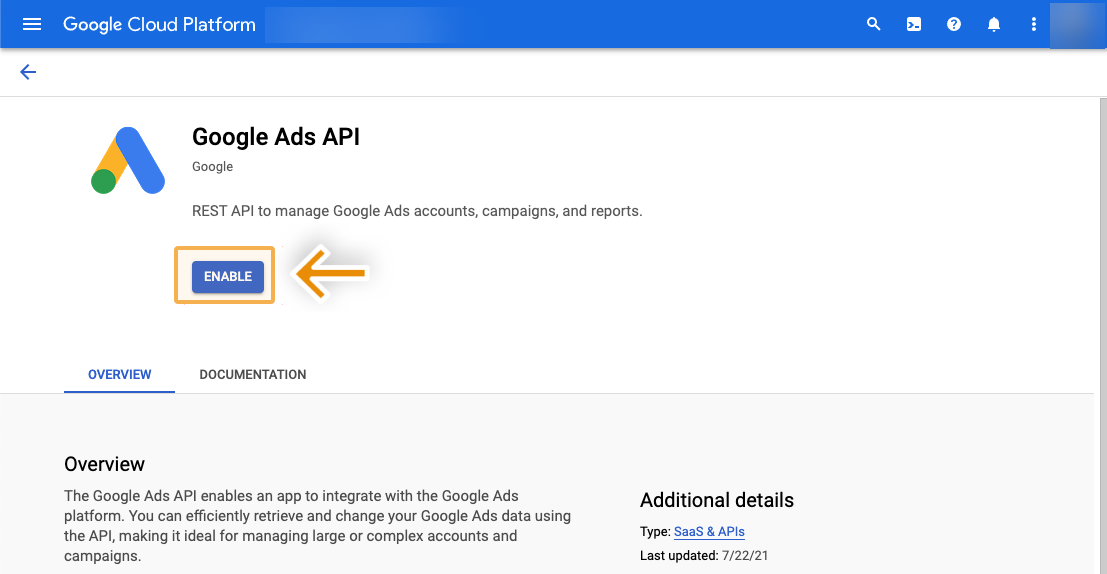Show notifications via the bell icon
This screenshot has width=1107, height=574.
[994, 24]
